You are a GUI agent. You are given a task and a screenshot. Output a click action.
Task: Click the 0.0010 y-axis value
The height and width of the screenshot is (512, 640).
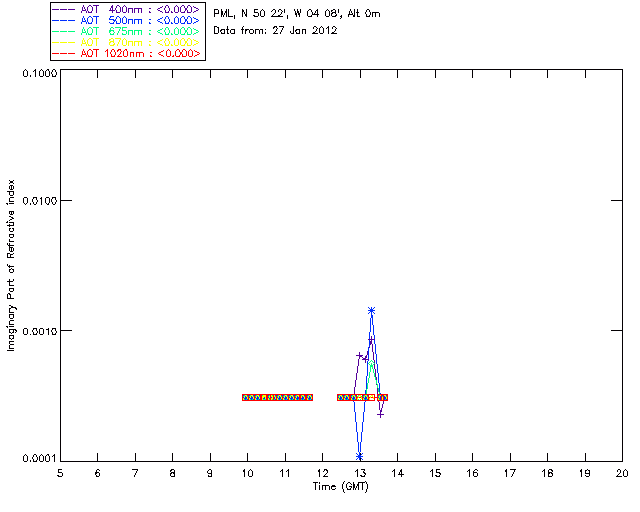point(39,331)
